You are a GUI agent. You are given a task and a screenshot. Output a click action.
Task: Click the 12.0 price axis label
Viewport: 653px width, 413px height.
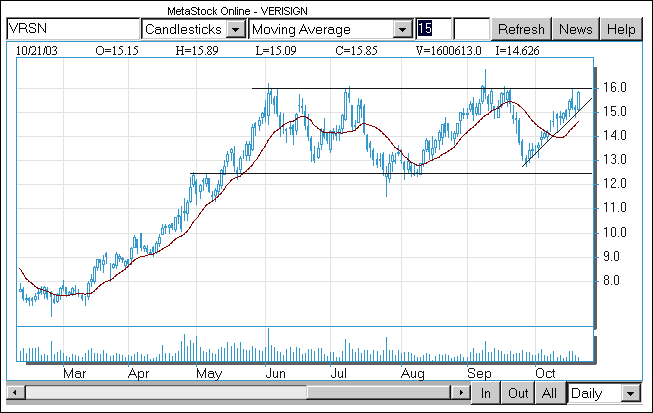(x=615, y=184)
